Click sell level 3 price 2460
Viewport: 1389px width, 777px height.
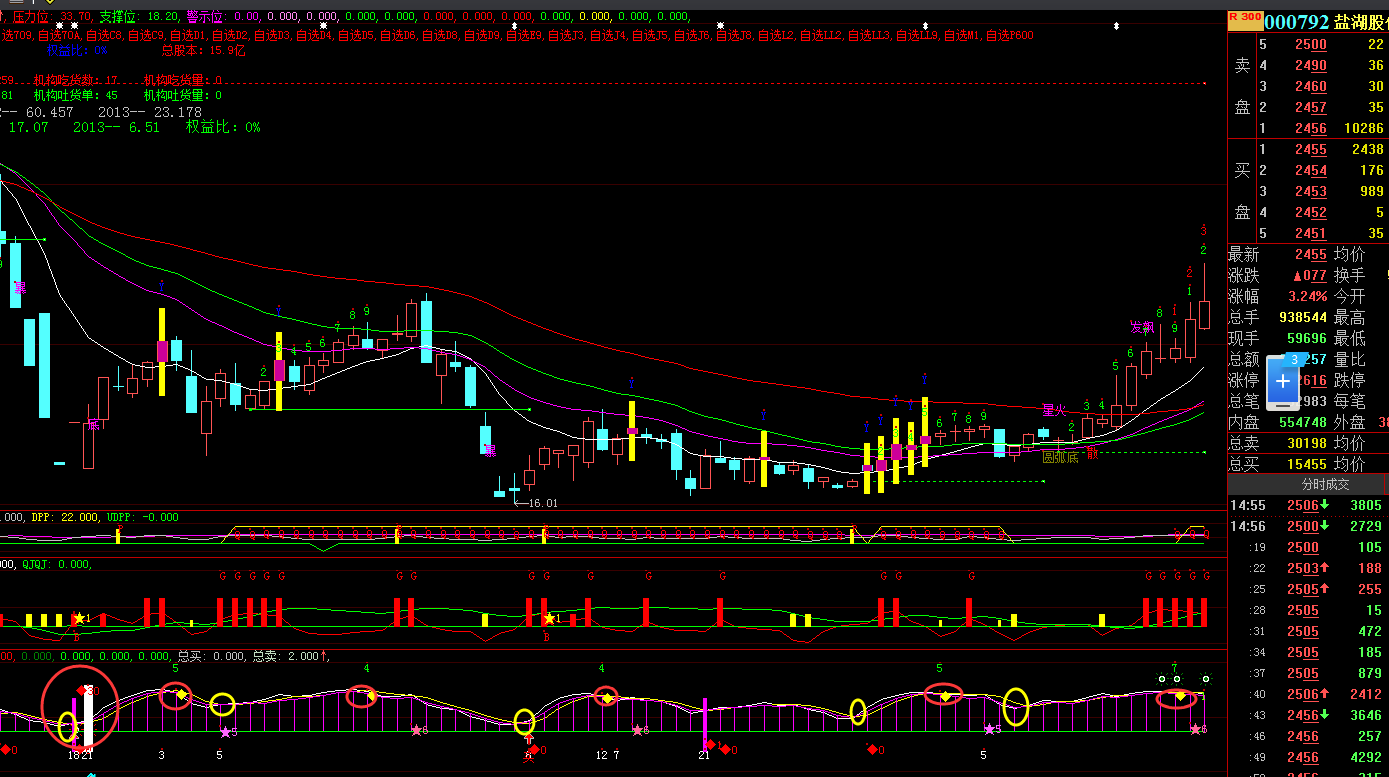point(1310,86)
